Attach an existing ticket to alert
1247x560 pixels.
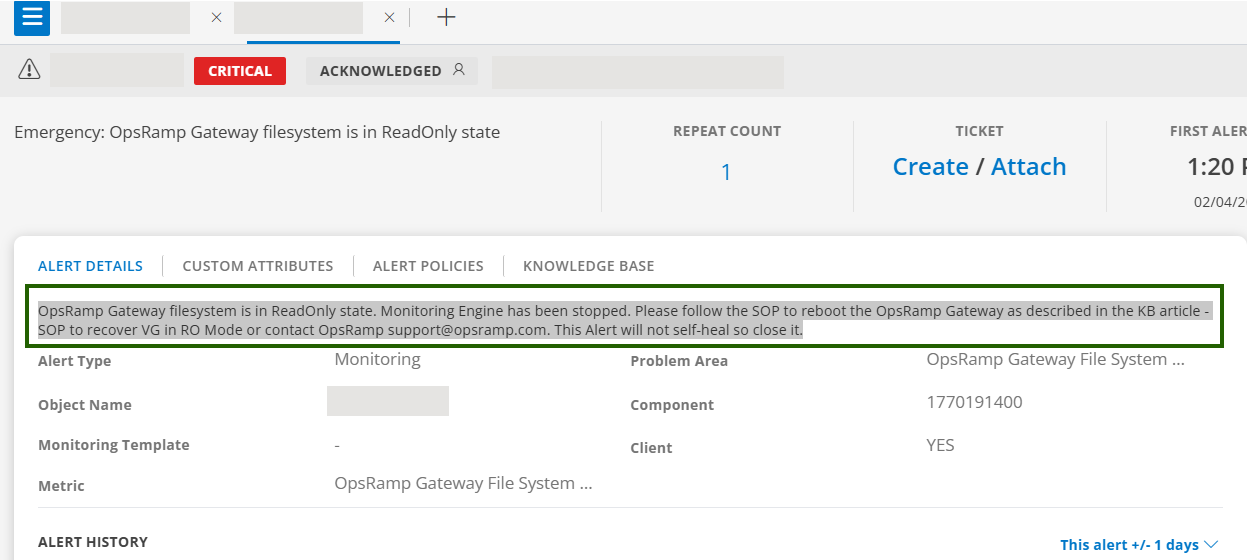1028,167
